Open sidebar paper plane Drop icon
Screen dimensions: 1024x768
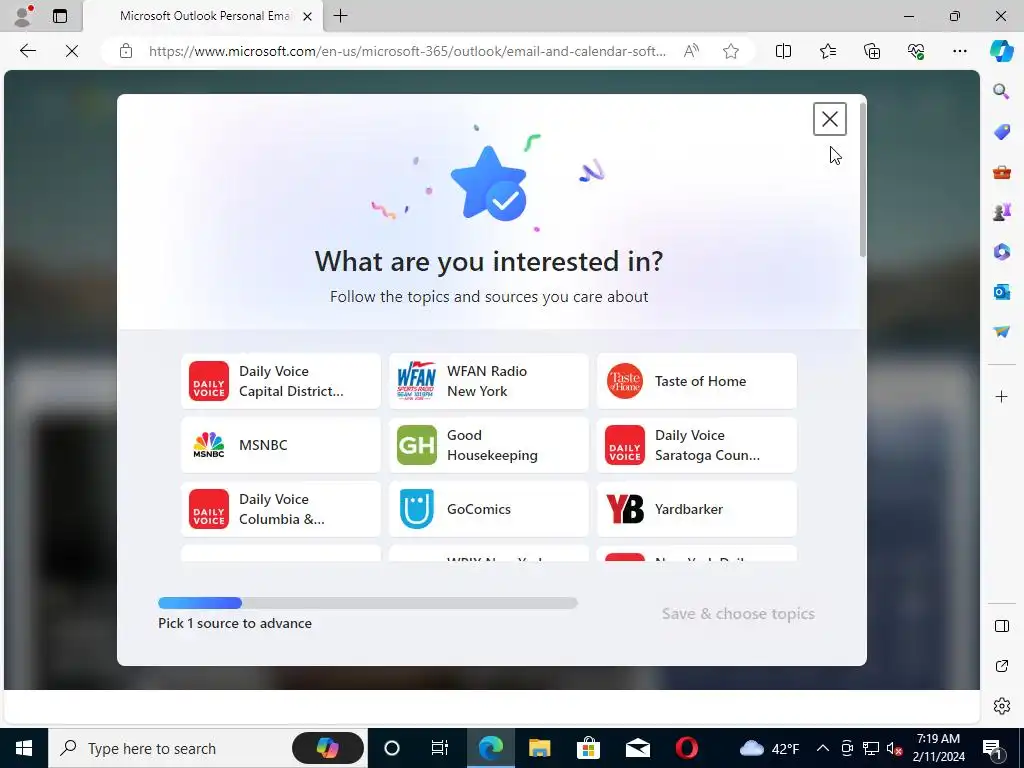[1001, 332]
